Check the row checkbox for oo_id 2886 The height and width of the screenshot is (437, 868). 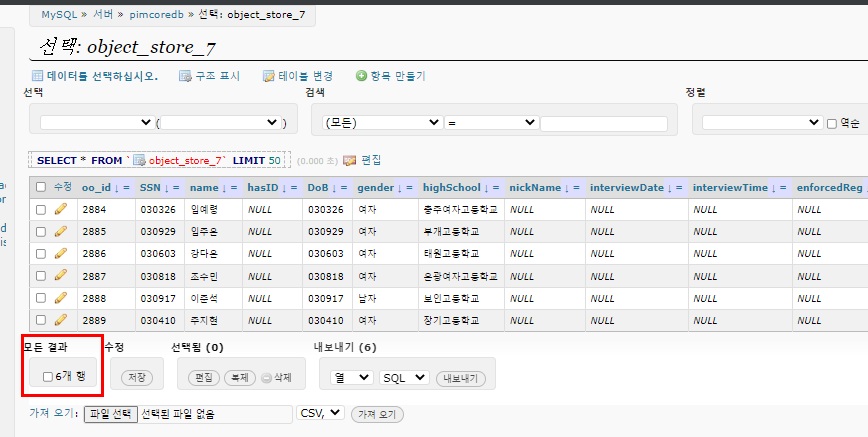pyautogui.click(x=41, y=254)
